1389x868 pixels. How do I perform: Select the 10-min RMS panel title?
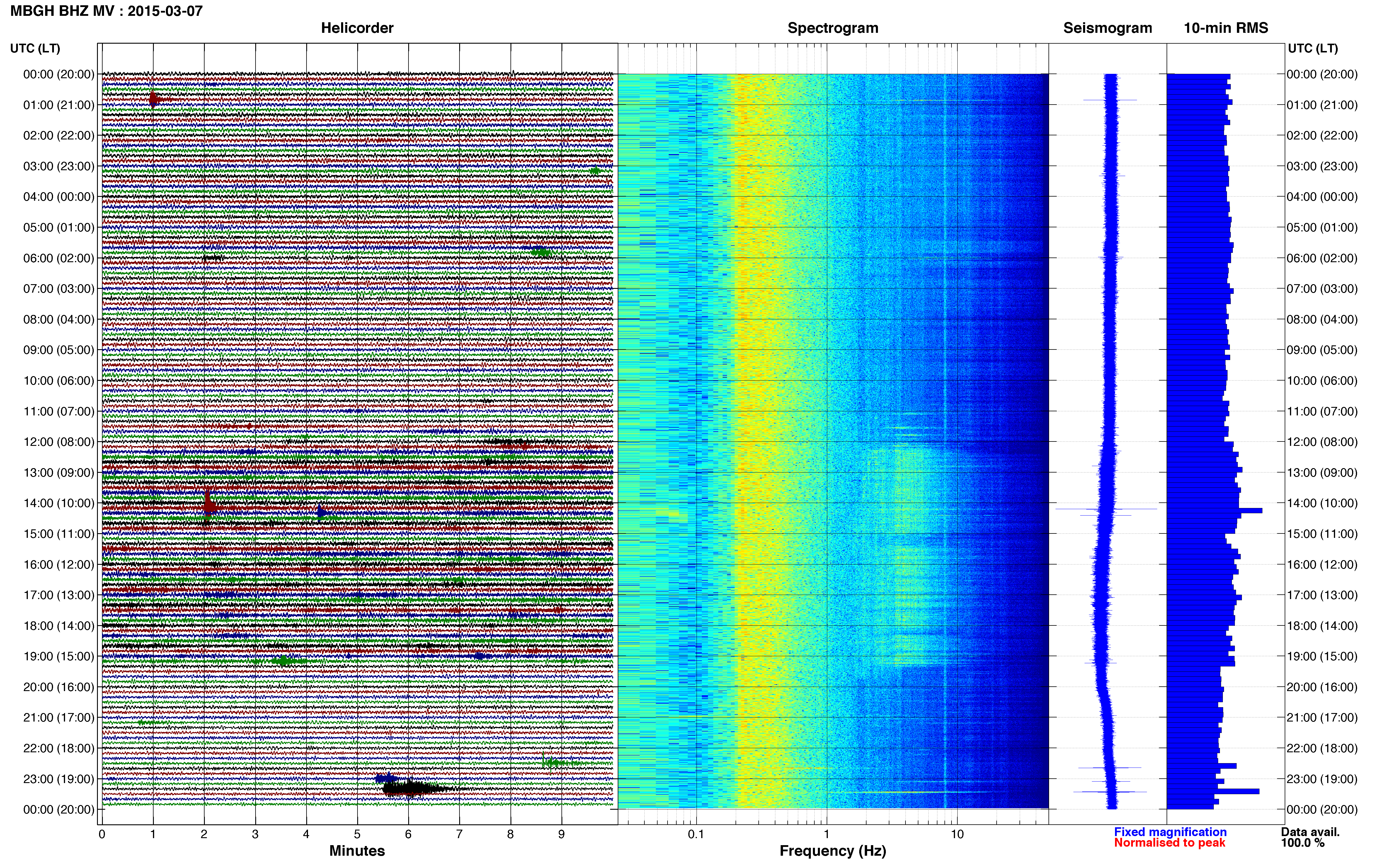[x=1226, y=28]
